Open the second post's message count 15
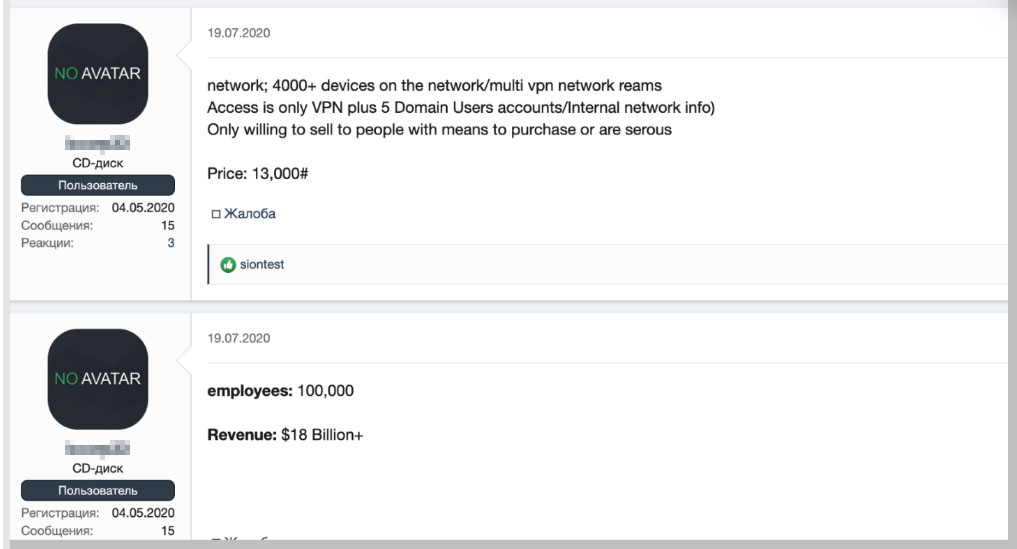 point(168,531)
